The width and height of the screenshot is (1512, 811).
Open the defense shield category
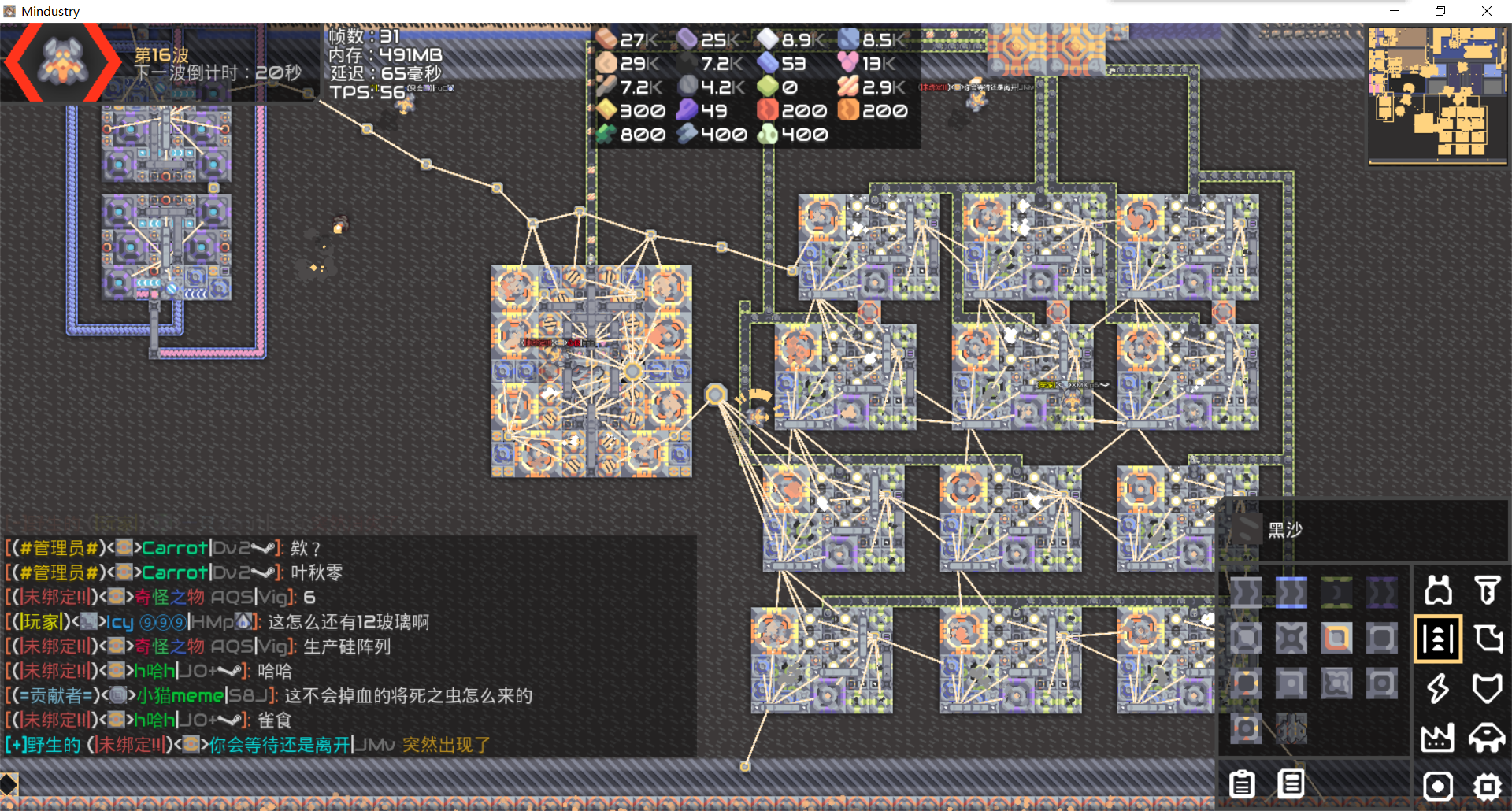tap(1487, 688)
